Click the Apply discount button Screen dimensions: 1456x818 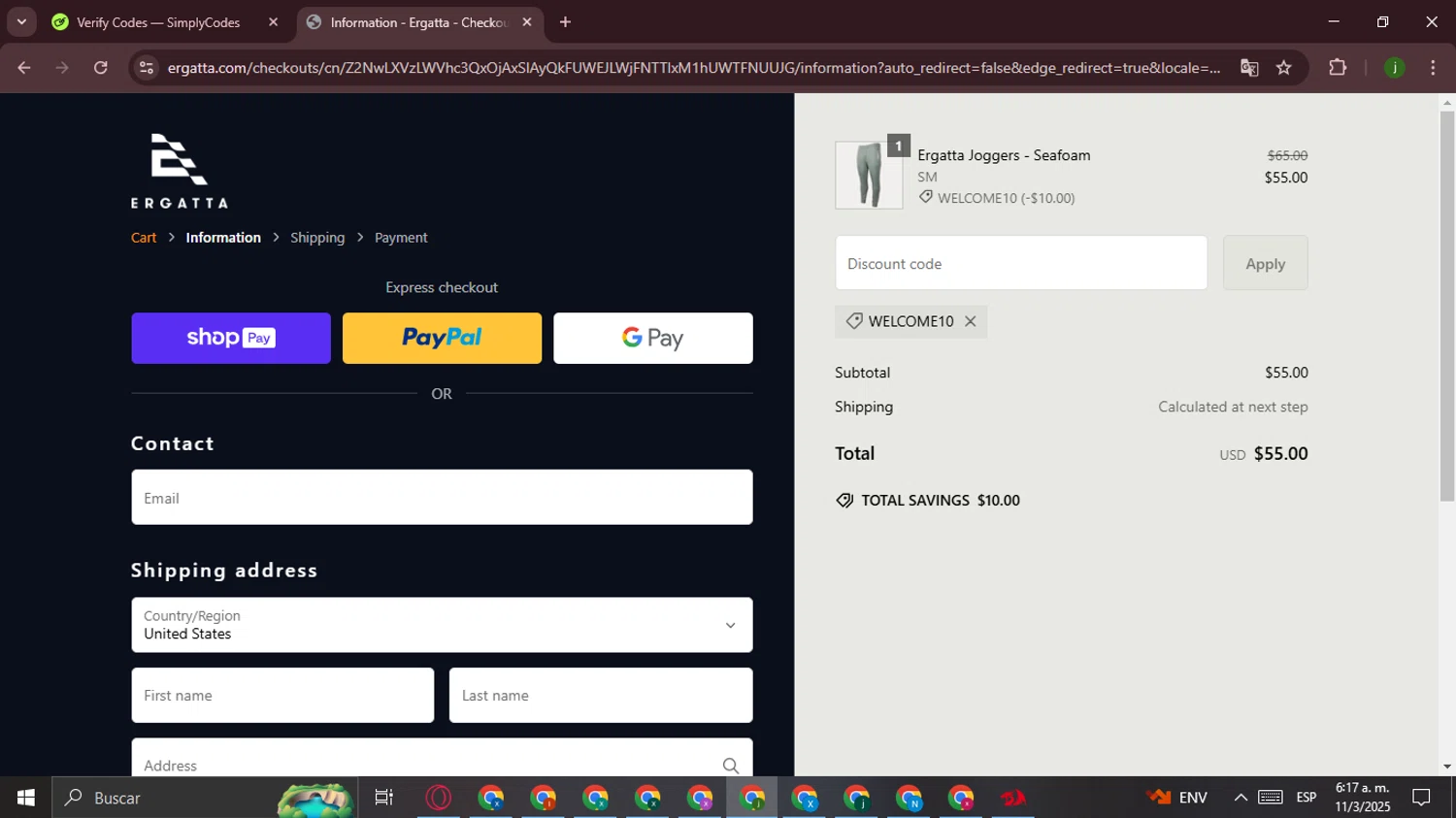(1266, 263)
